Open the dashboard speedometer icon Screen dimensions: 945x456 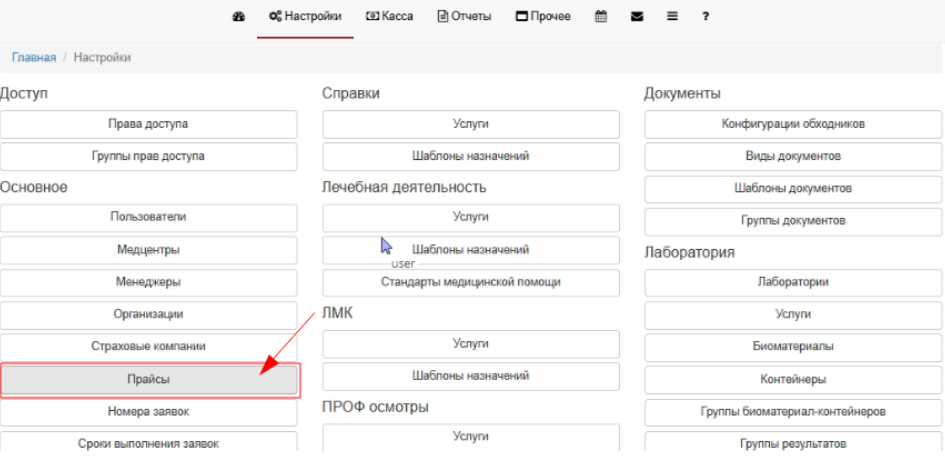pyautogui.click(x=239, y=17)
